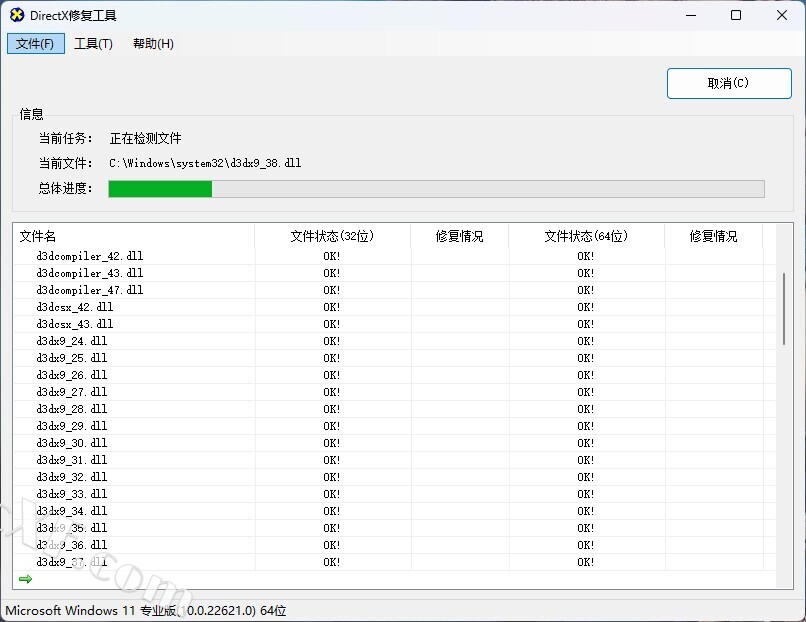Image resolution: width=806 pixels, height=622 pixels.
Task: Click 64-bit OK! status for d3dx9_34.dll
Action: (585, 510)
